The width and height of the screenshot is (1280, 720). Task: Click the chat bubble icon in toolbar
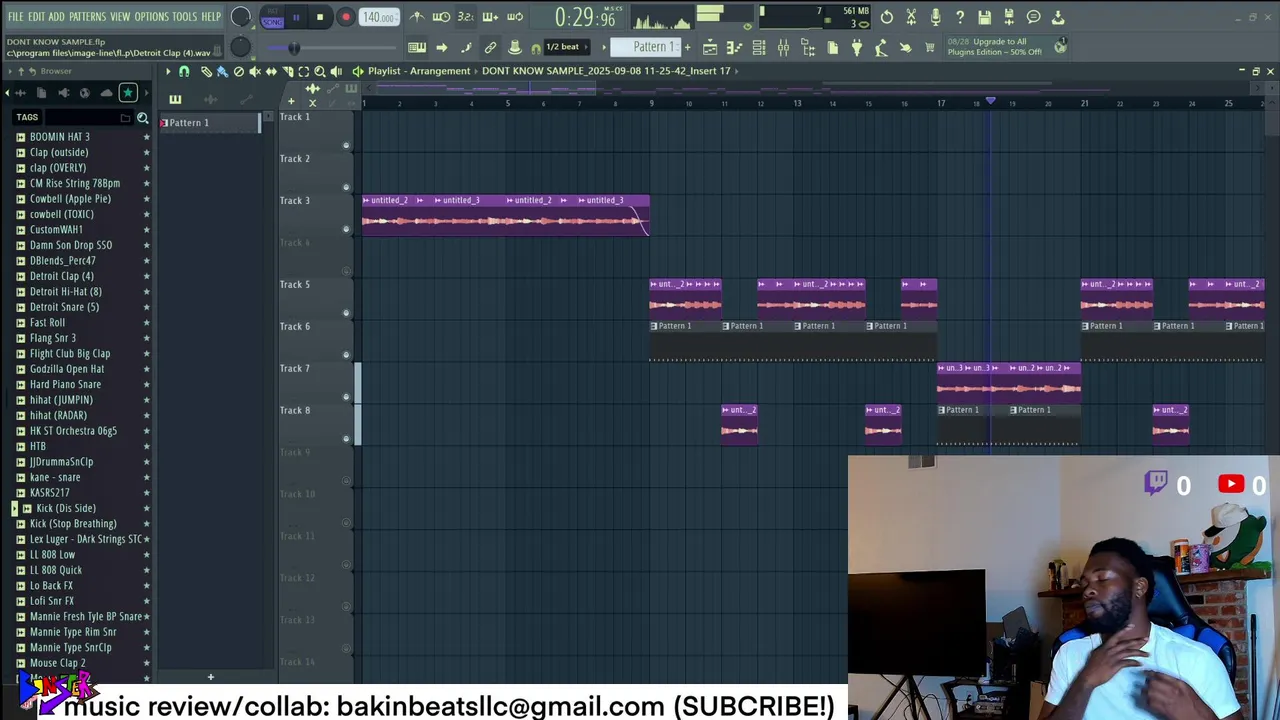coord(1034,17)
